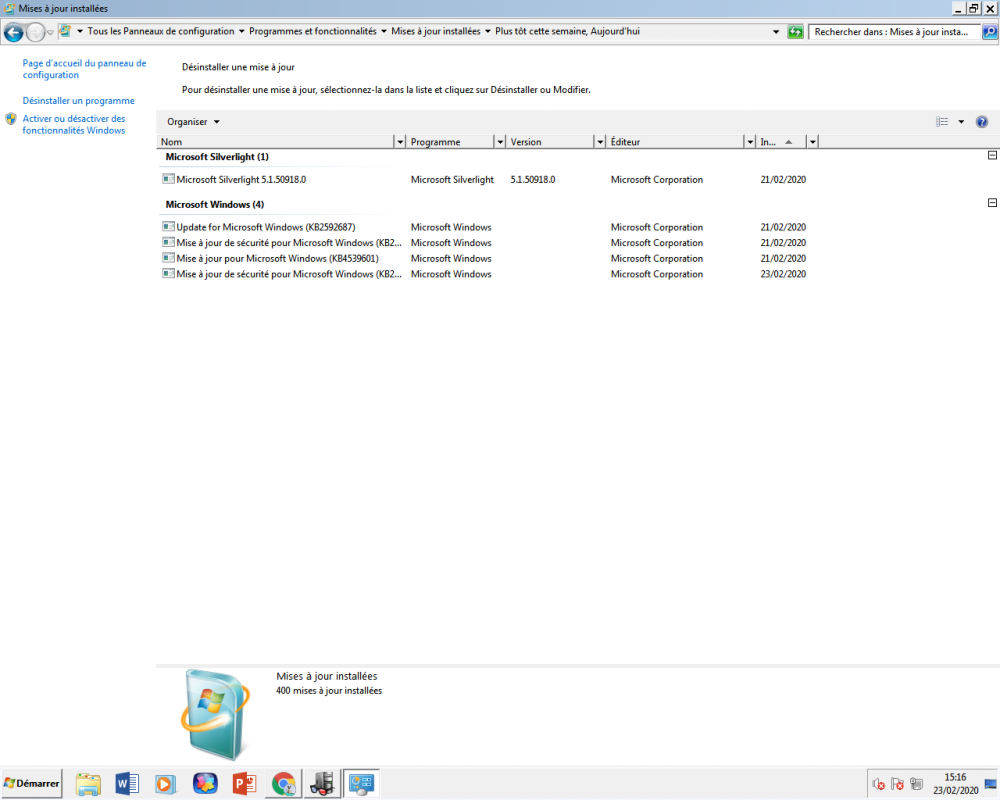
Task: Sort the list by the Programme column
Action: (452, 142)
